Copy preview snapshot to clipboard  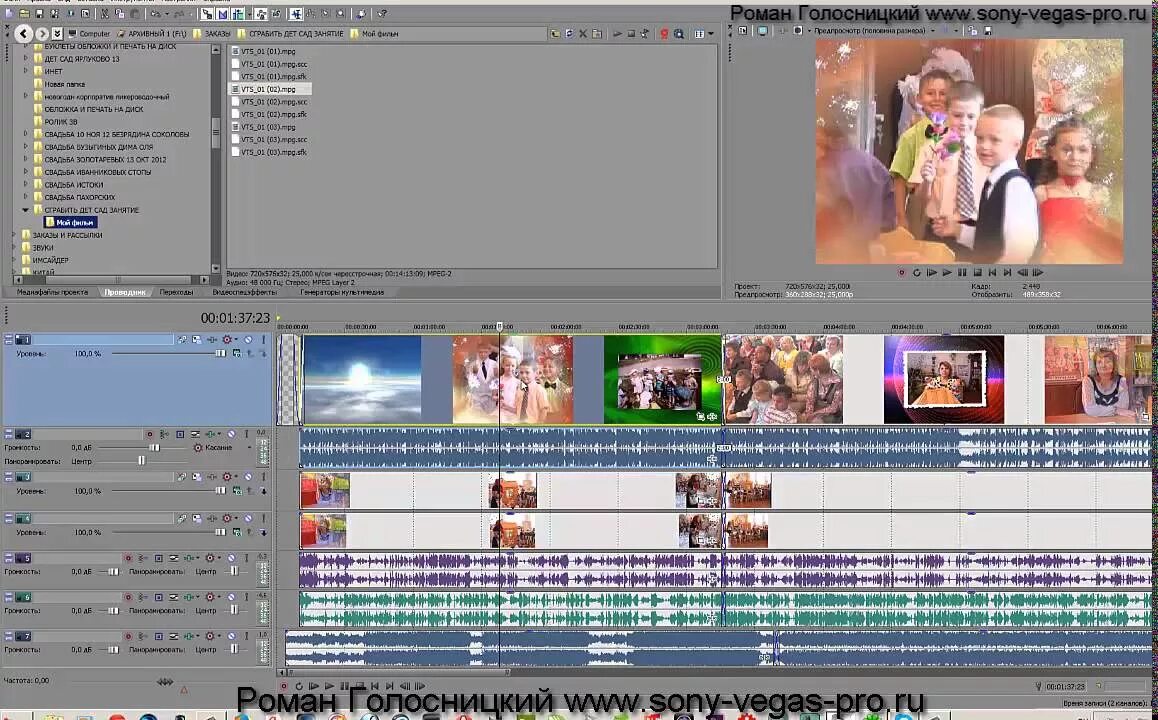(x=972, y=31)
